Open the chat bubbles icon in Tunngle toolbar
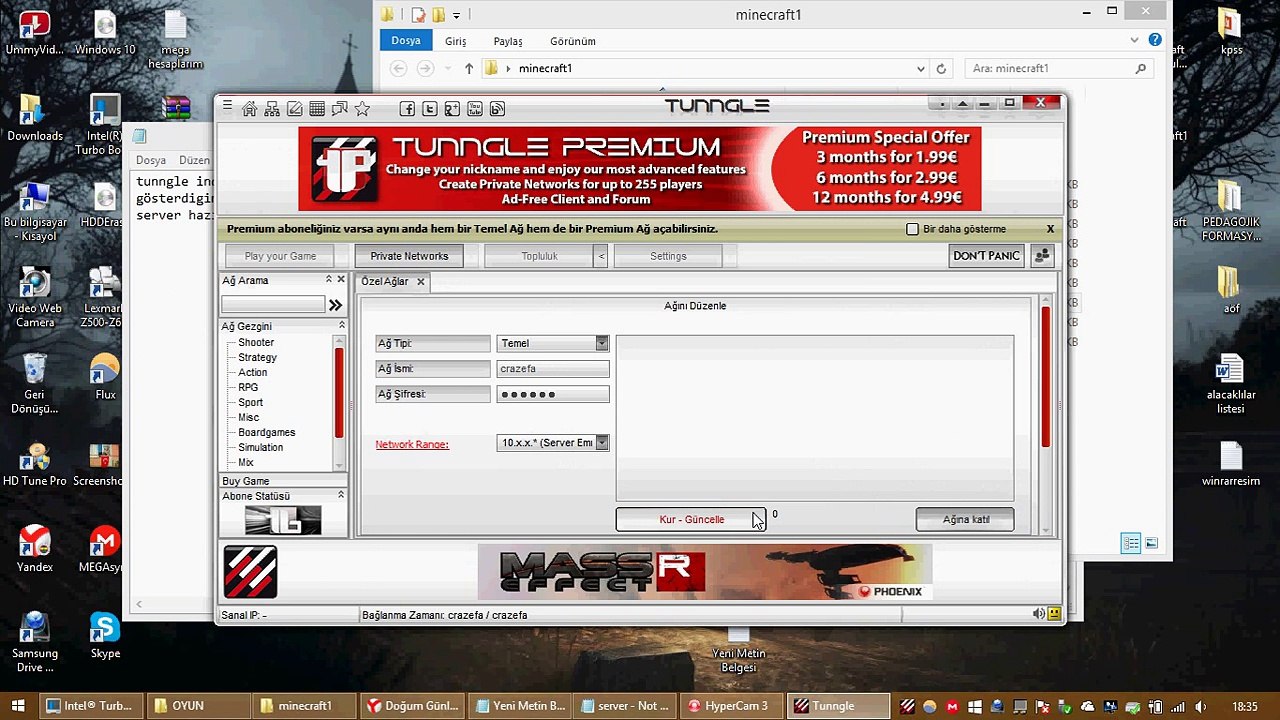Screen dimensions: 1280x720 point(339,108)
